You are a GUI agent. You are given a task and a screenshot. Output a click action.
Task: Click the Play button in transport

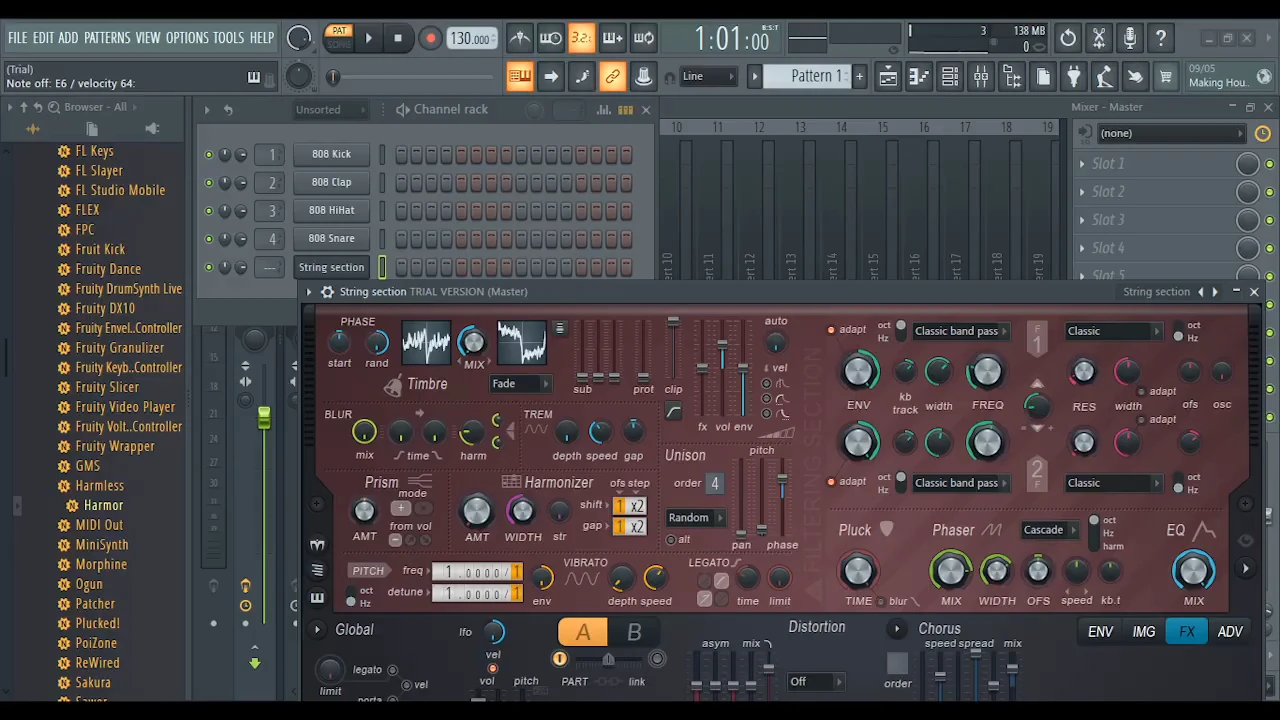tap(368, 39)
